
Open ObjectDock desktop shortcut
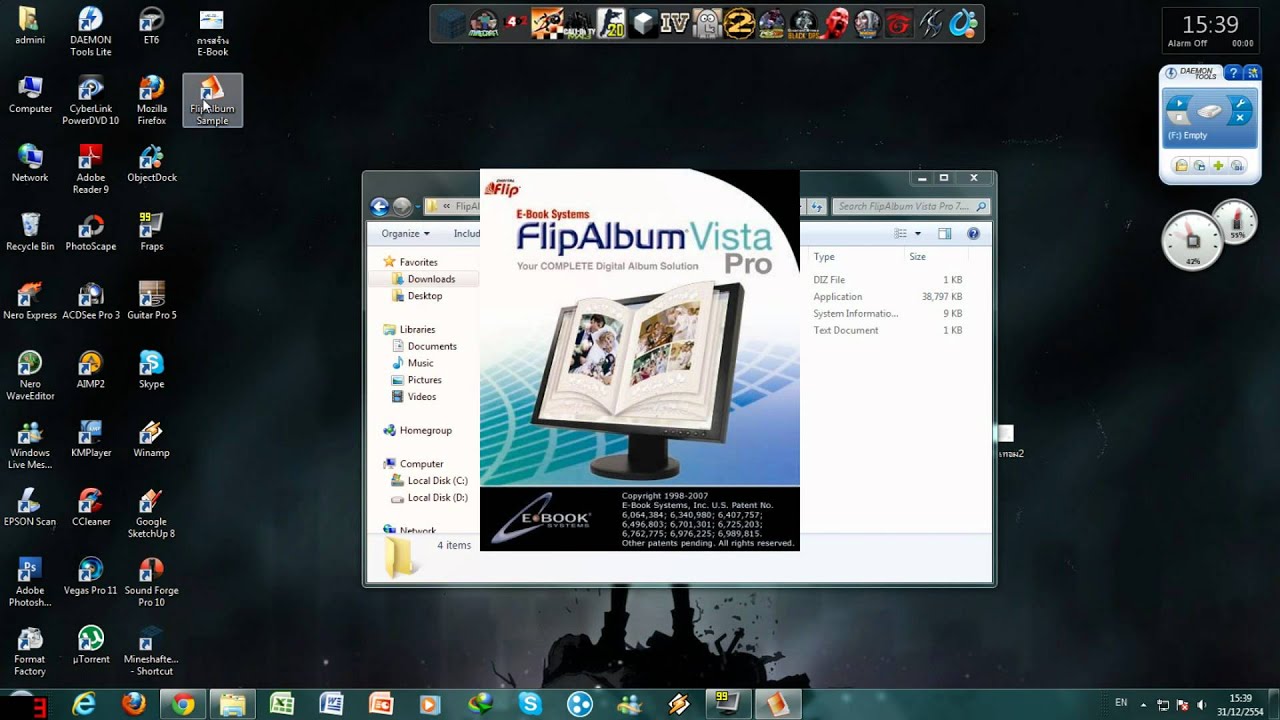pyautogui.click(x=152, y=164)
